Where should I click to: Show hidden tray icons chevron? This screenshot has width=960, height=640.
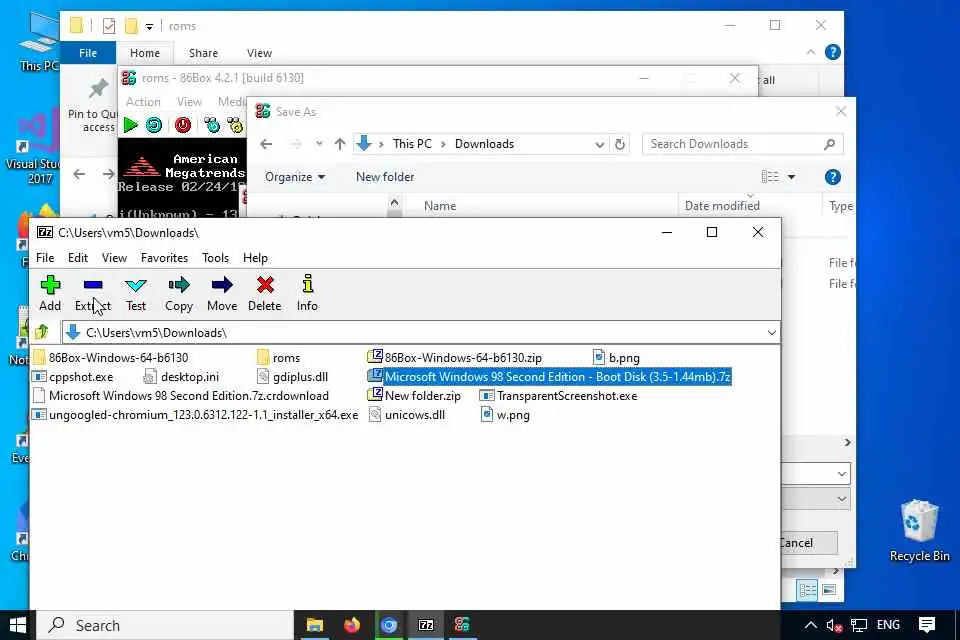pos(811,625)
